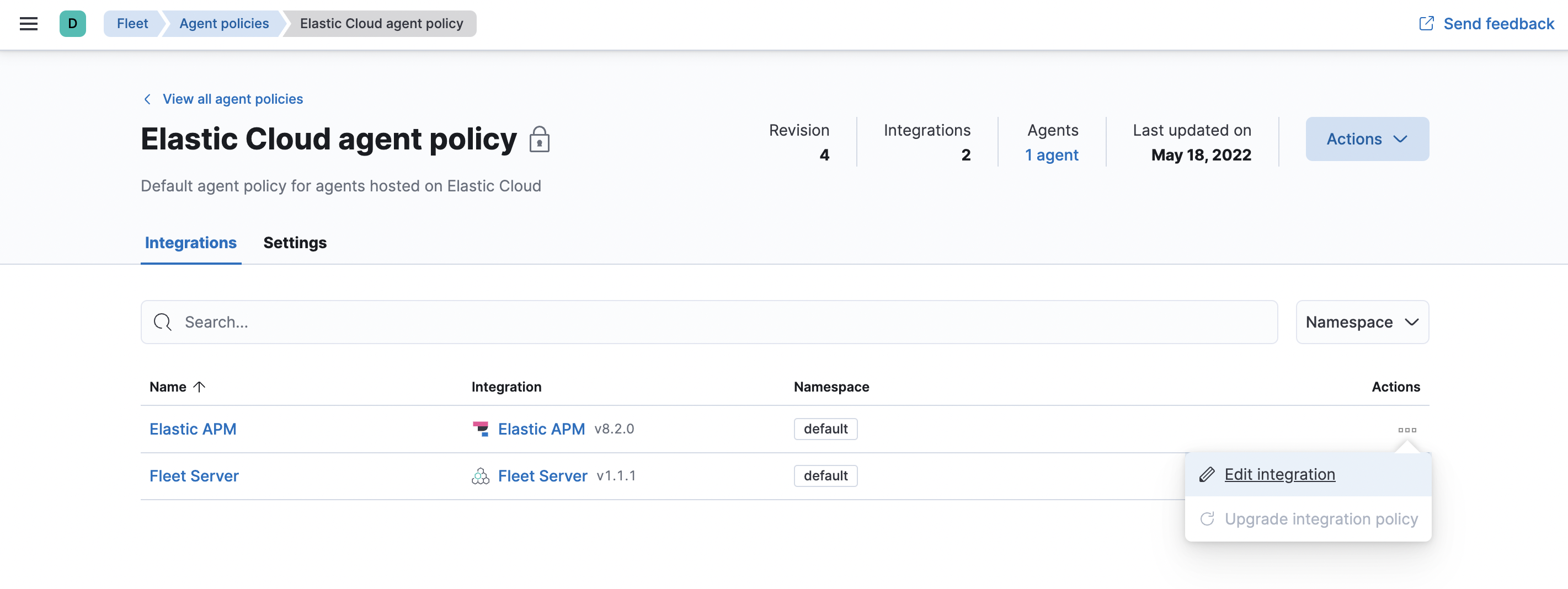Click the "D" space avatar icon
Viewport: 1568px width, 589px height.
click(73, 23)
